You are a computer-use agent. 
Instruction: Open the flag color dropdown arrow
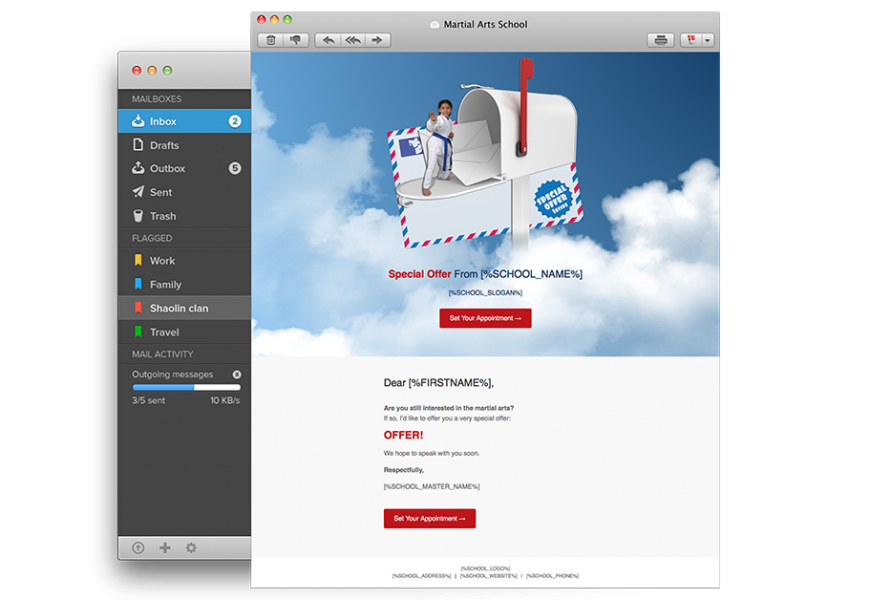[x=707, y=40]
